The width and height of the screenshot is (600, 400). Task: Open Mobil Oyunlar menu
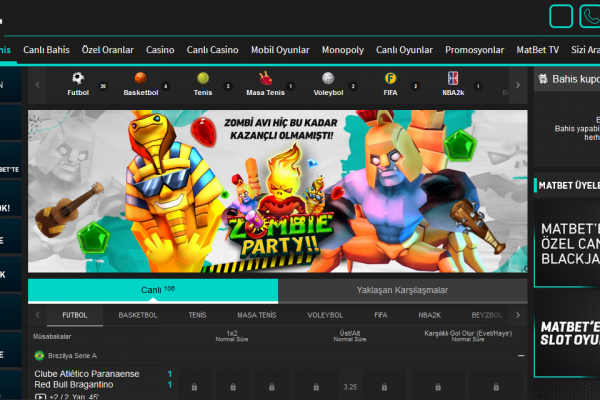pyautogui.click(x=280, y=50)
